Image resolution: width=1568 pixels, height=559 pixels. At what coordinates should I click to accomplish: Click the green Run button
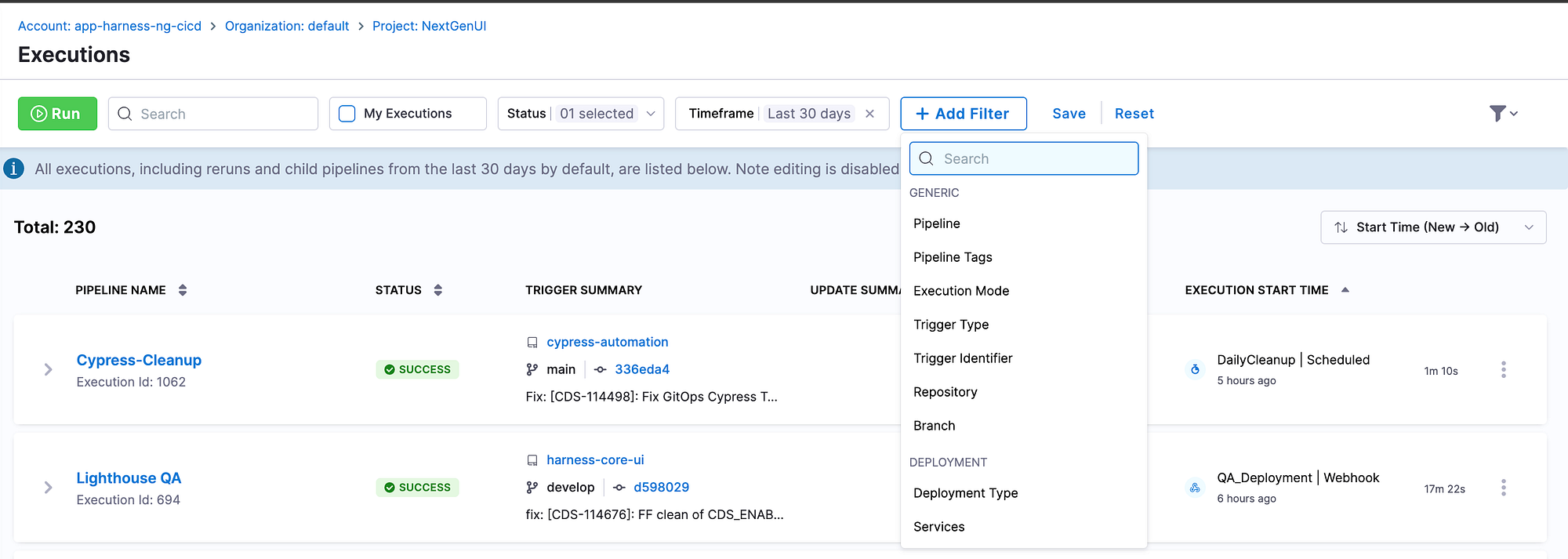(57, 114)
